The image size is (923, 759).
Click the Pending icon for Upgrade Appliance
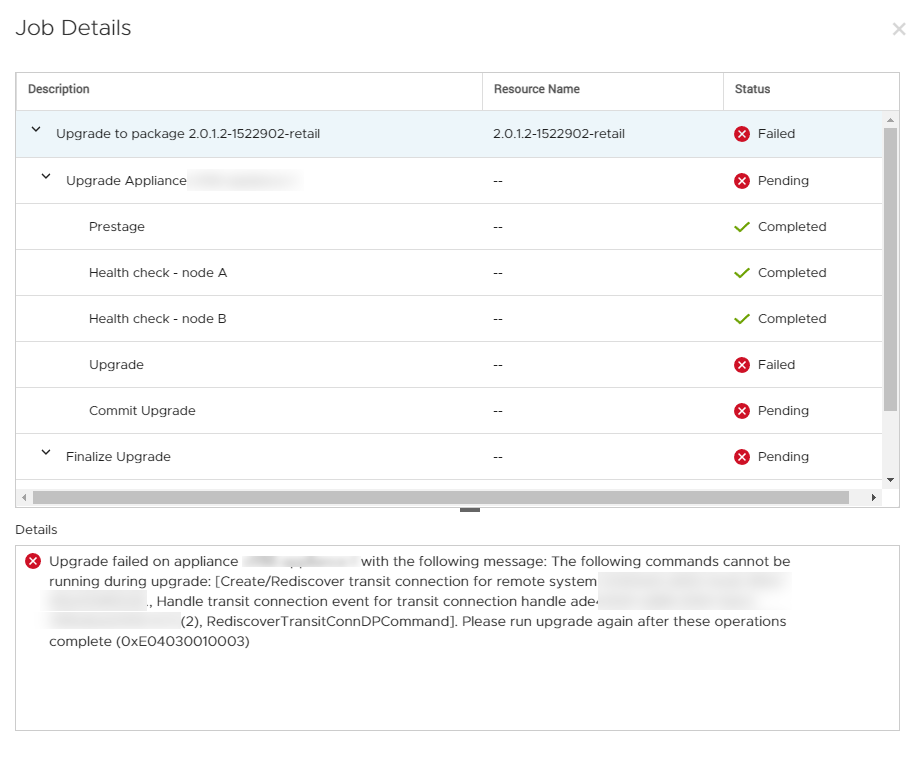click(x=741, y=181)
